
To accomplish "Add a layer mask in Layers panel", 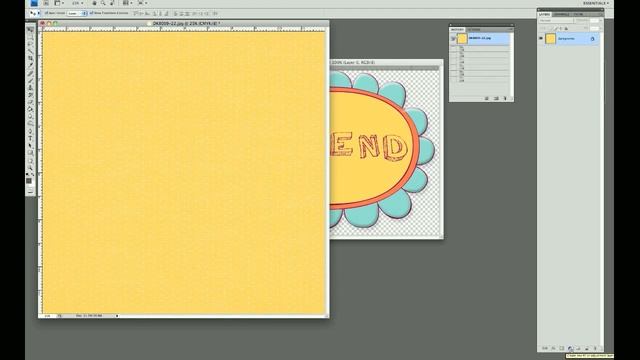I will [562, 348].
